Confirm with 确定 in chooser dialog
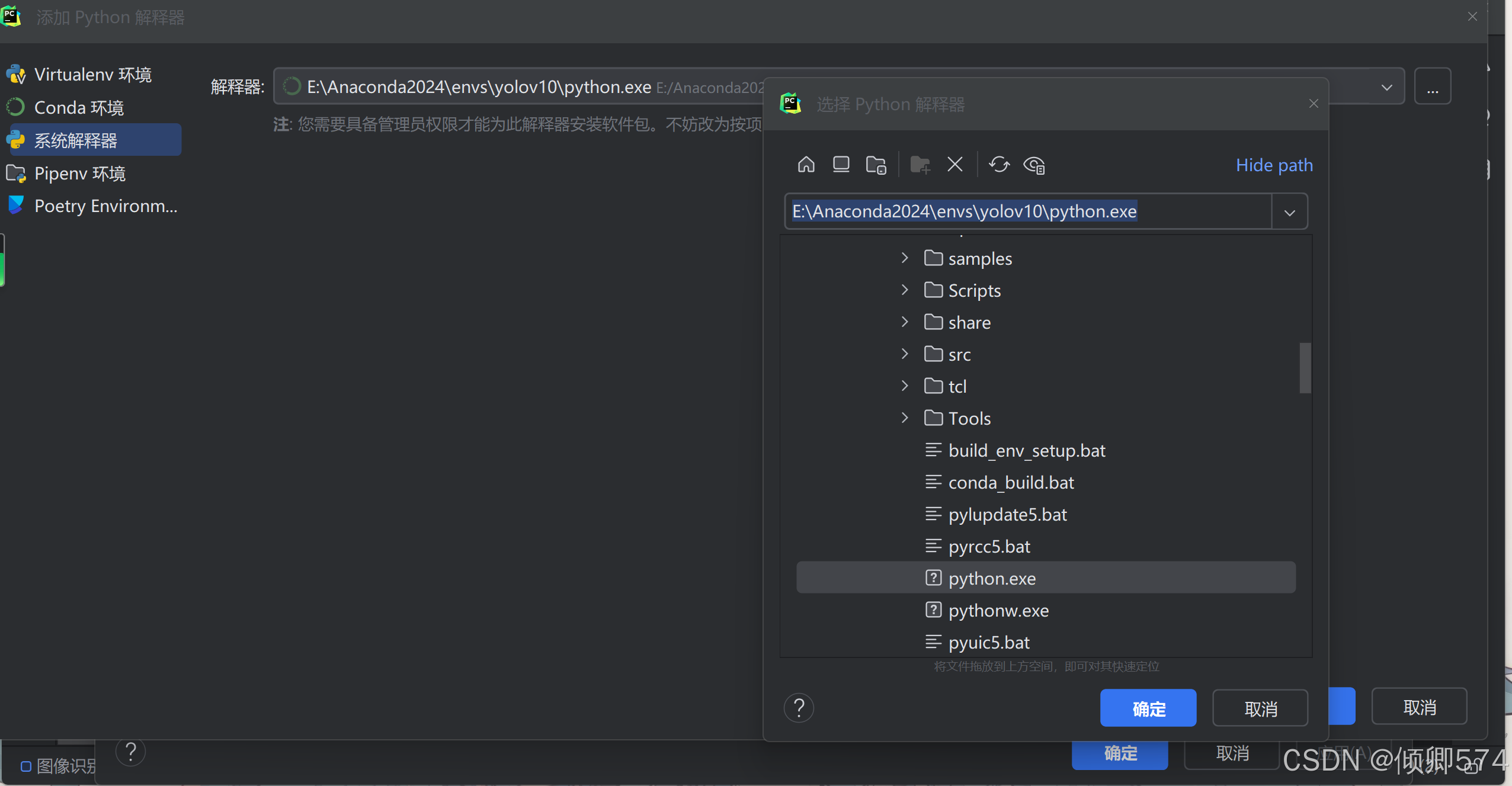The width and height of the screenshot is (1512, 786). click(x=1148, y=708)
